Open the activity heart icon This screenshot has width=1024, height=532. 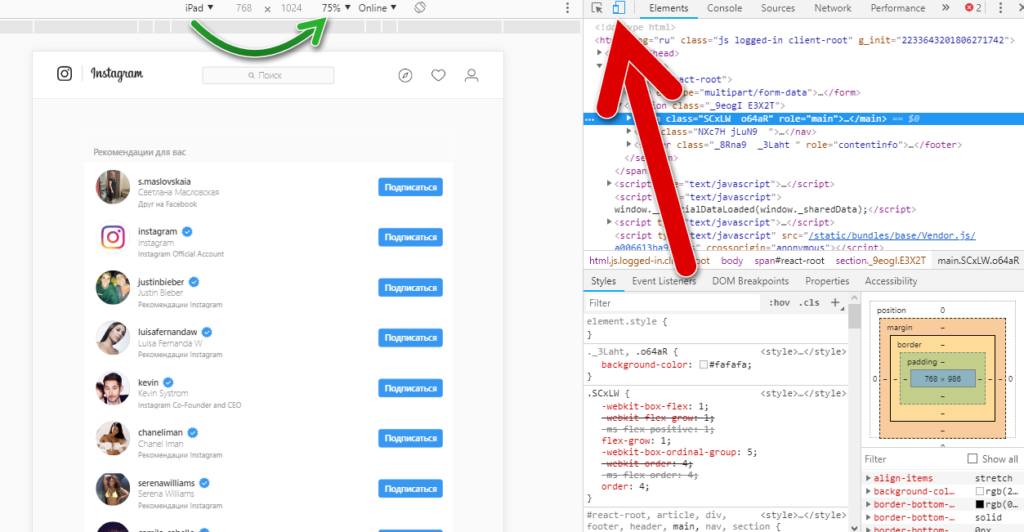[x=438, y=76]
